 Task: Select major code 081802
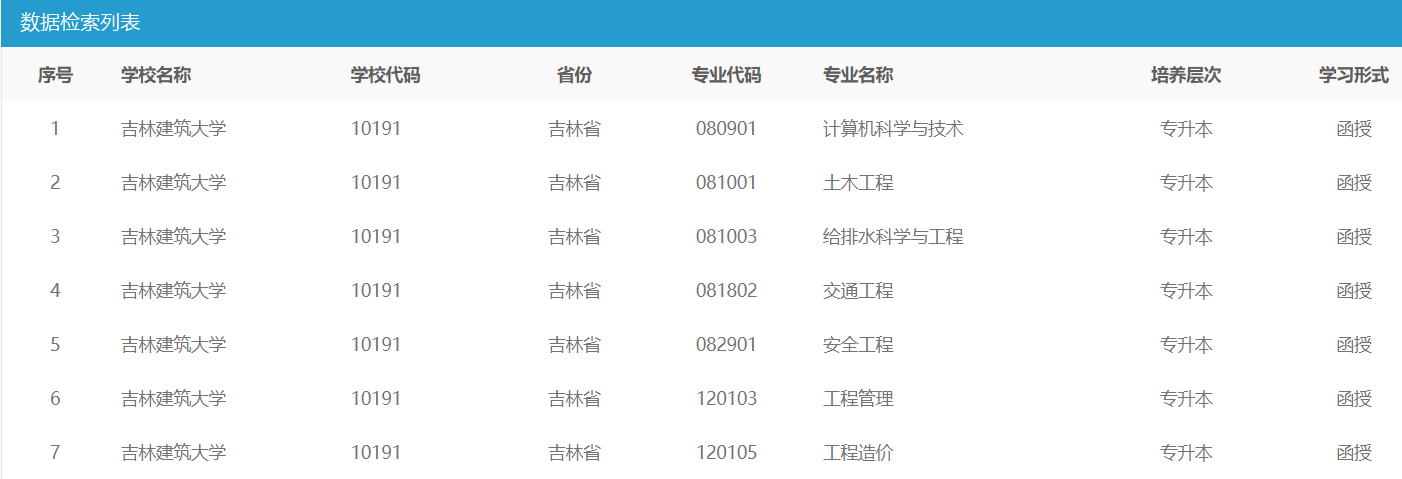coord(727,291)
